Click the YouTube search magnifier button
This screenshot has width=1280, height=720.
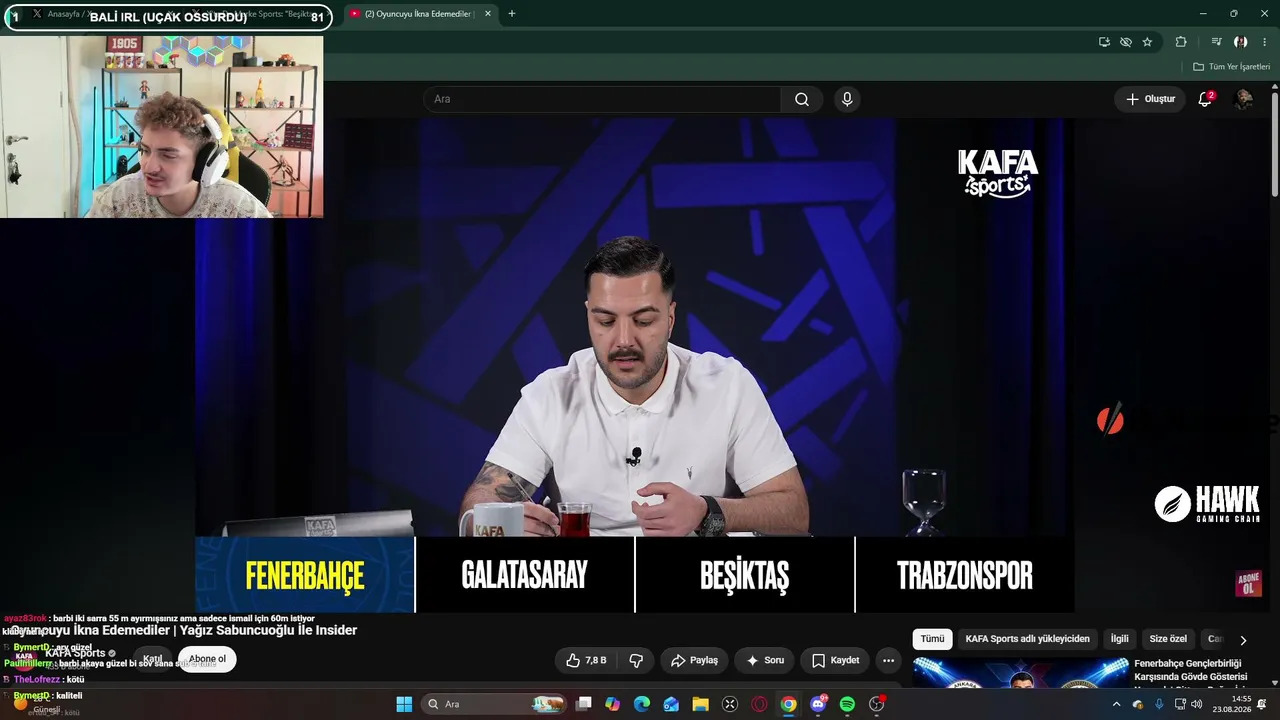(802, 99)
